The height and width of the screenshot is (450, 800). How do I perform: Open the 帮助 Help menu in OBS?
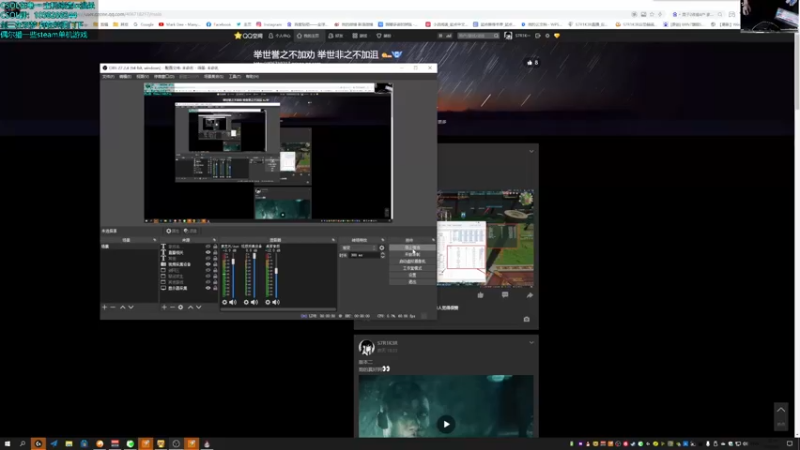coord(252,77)
